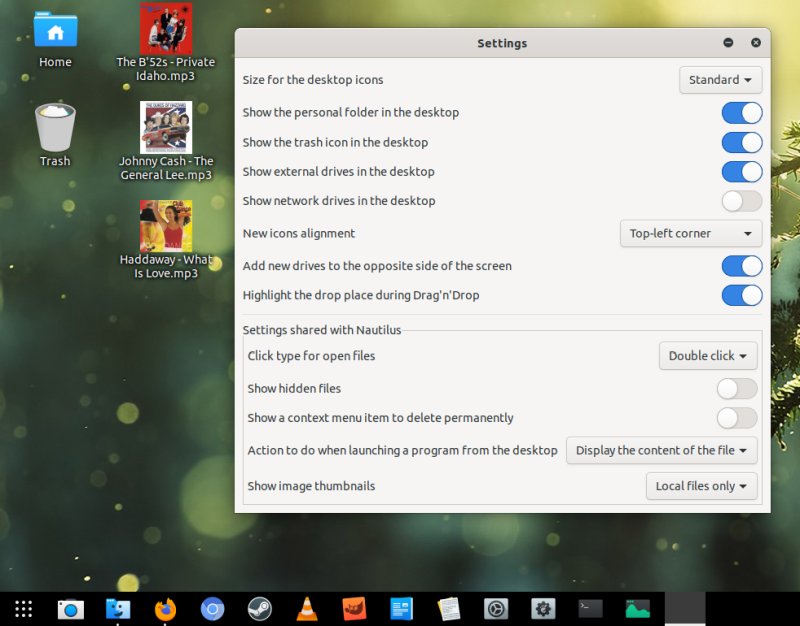Change the new icons alignment dropdown
800x626 pixels.
click(690, 233)
